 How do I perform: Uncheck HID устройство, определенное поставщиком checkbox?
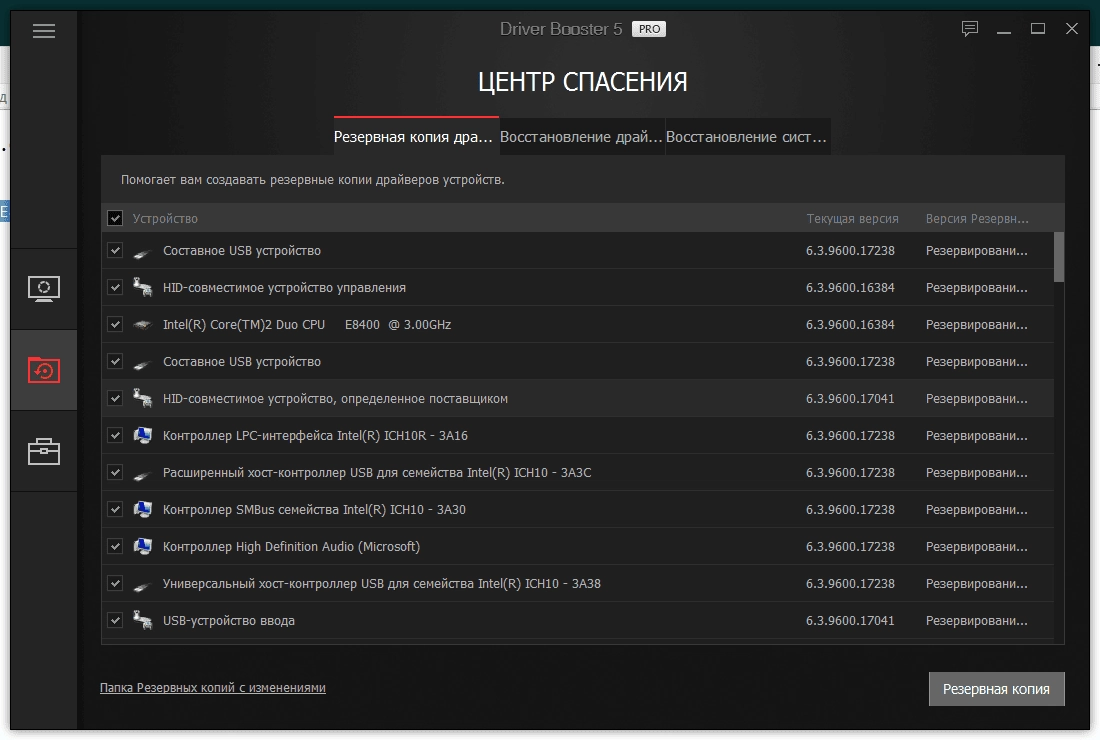(115, 398)
